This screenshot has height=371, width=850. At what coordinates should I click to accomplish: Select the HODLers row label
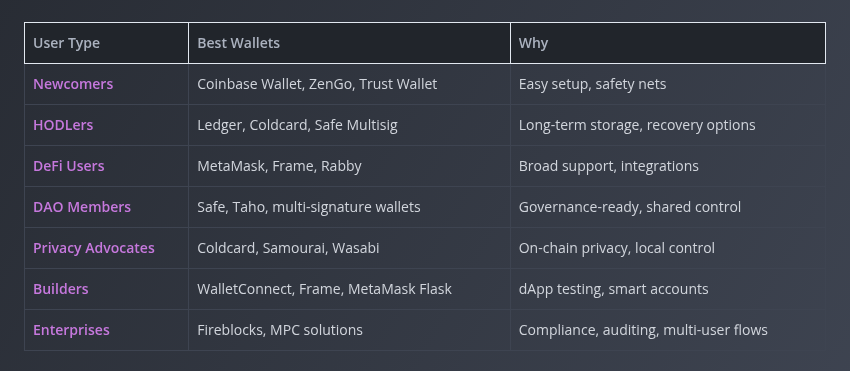[x=63, y=125]
